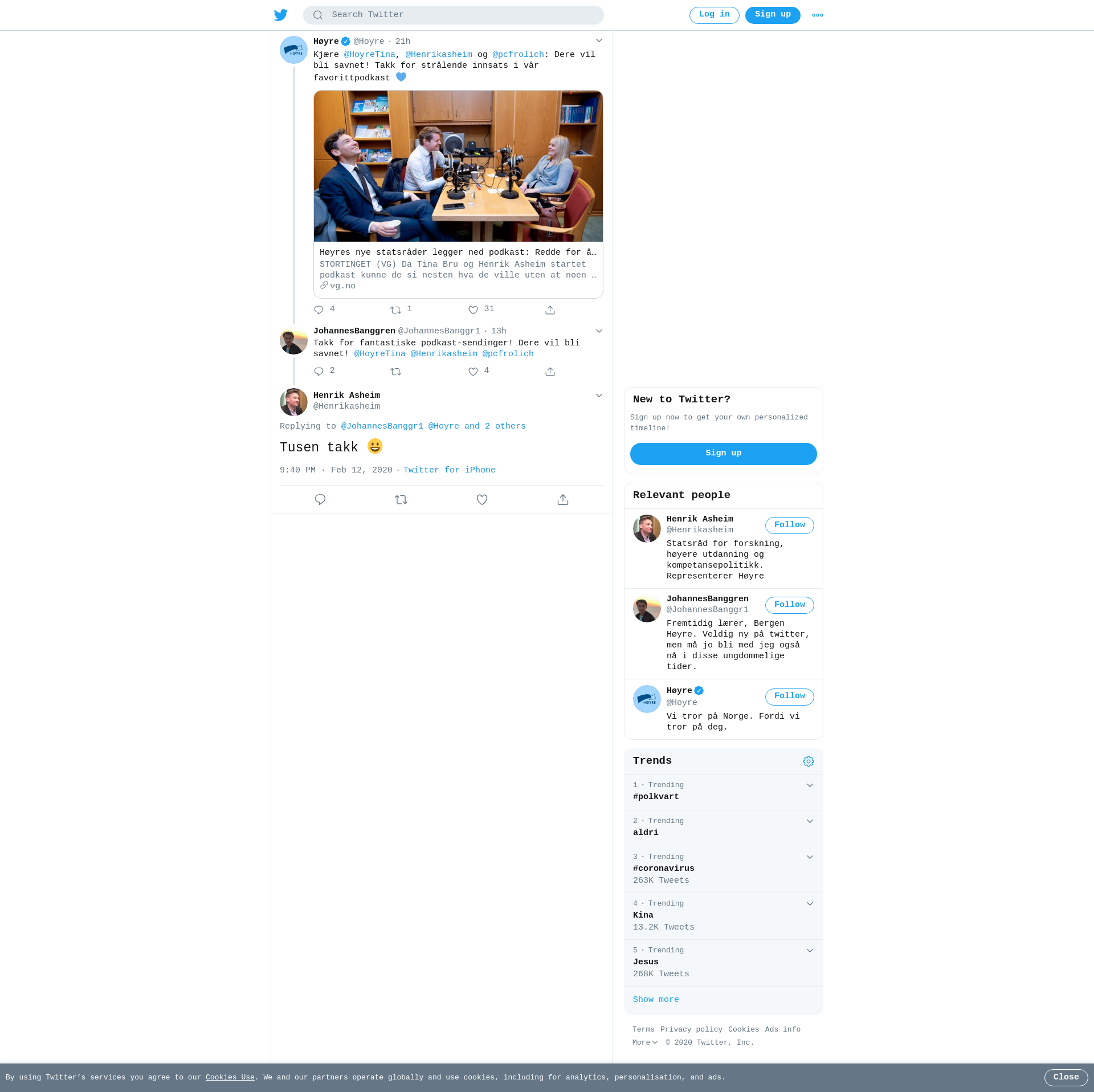1094x1092 pixels.
Task: Open the vg.no article card headline
Action: pos(458,252)
